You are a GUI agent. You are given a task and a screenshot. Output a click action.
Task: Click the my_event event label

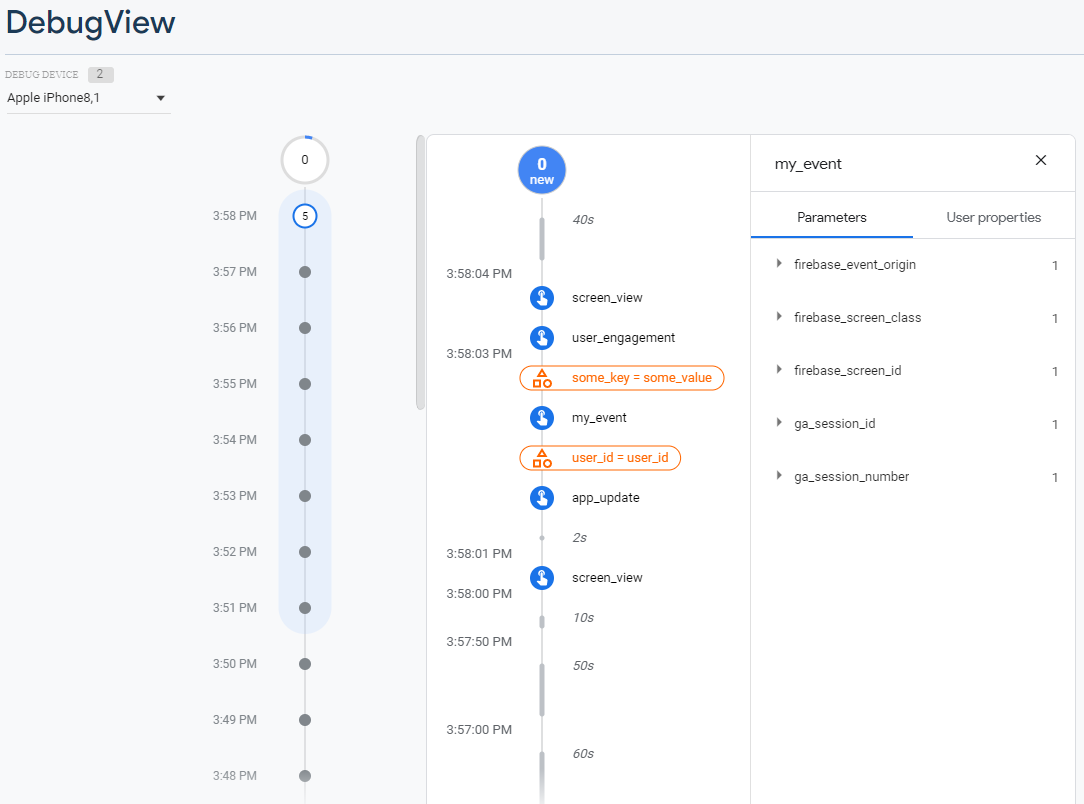tap(599, 418)
